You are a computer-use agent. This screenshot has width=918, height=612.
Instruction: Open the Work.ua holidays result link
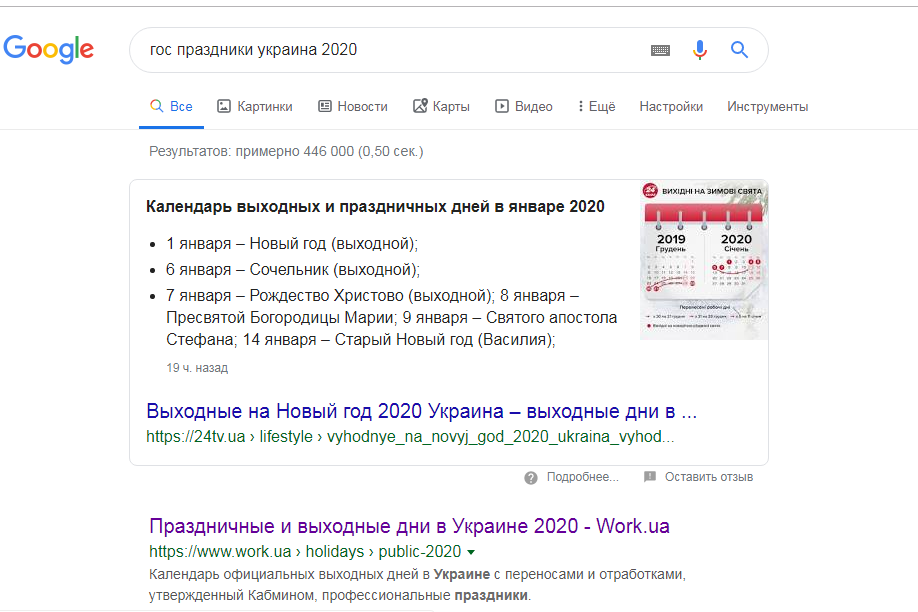click(x=409, y=526)
